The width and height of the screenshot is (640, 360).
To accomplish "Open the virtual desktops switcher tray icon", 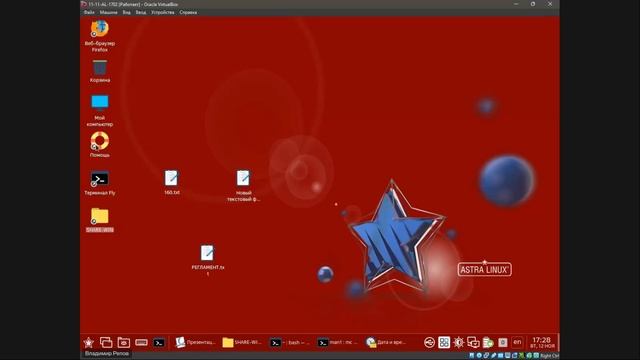I will click(x=444, y=342).
